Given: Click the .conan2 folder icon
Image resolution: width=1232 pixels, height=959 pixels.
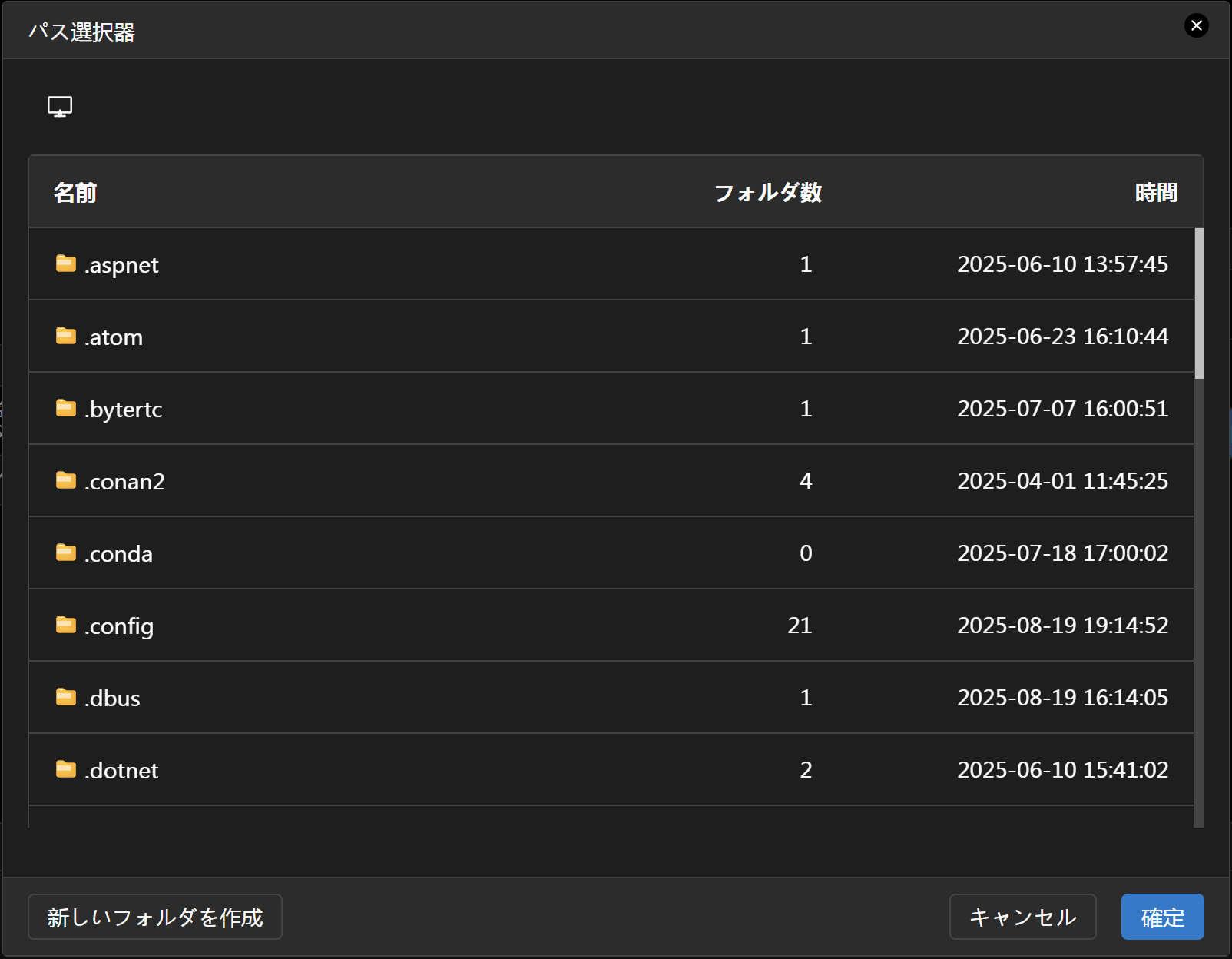Looking at the screenshot, I should click(66, 480).
